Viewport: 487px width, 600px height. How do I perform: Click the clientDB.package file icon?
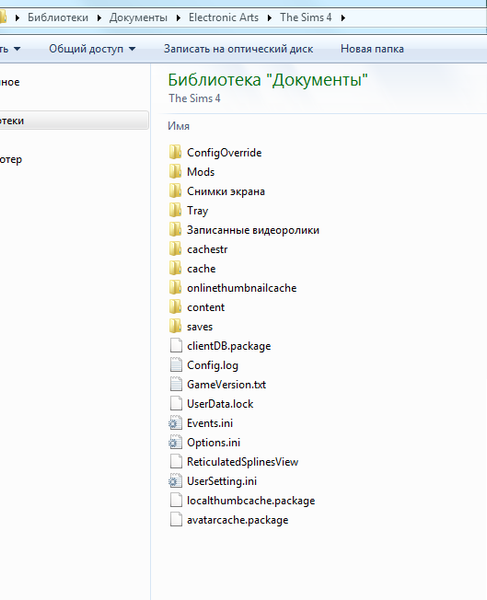pyautogui.click(x=176, y=346)
